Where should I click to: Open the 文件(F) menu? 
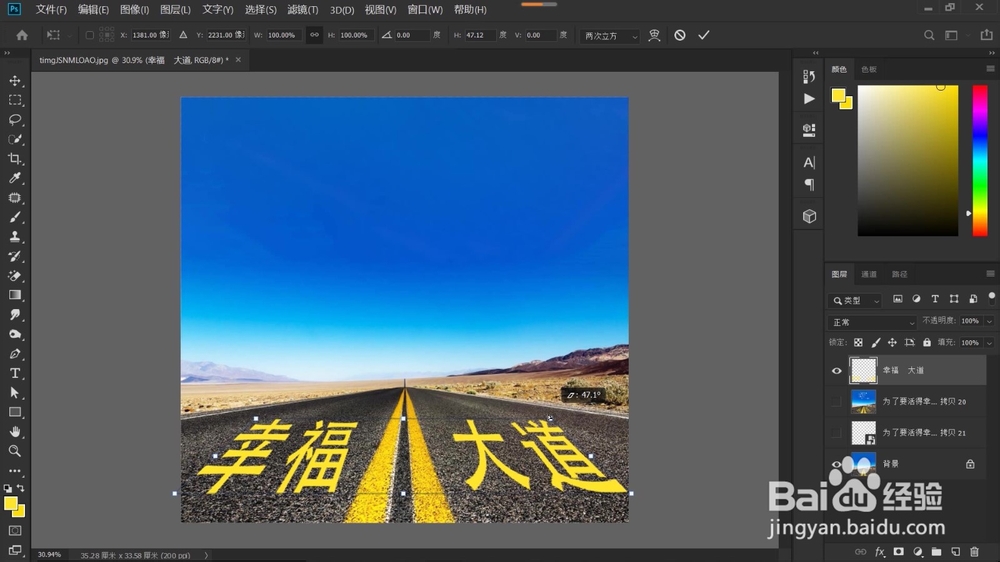click(51, 10)
